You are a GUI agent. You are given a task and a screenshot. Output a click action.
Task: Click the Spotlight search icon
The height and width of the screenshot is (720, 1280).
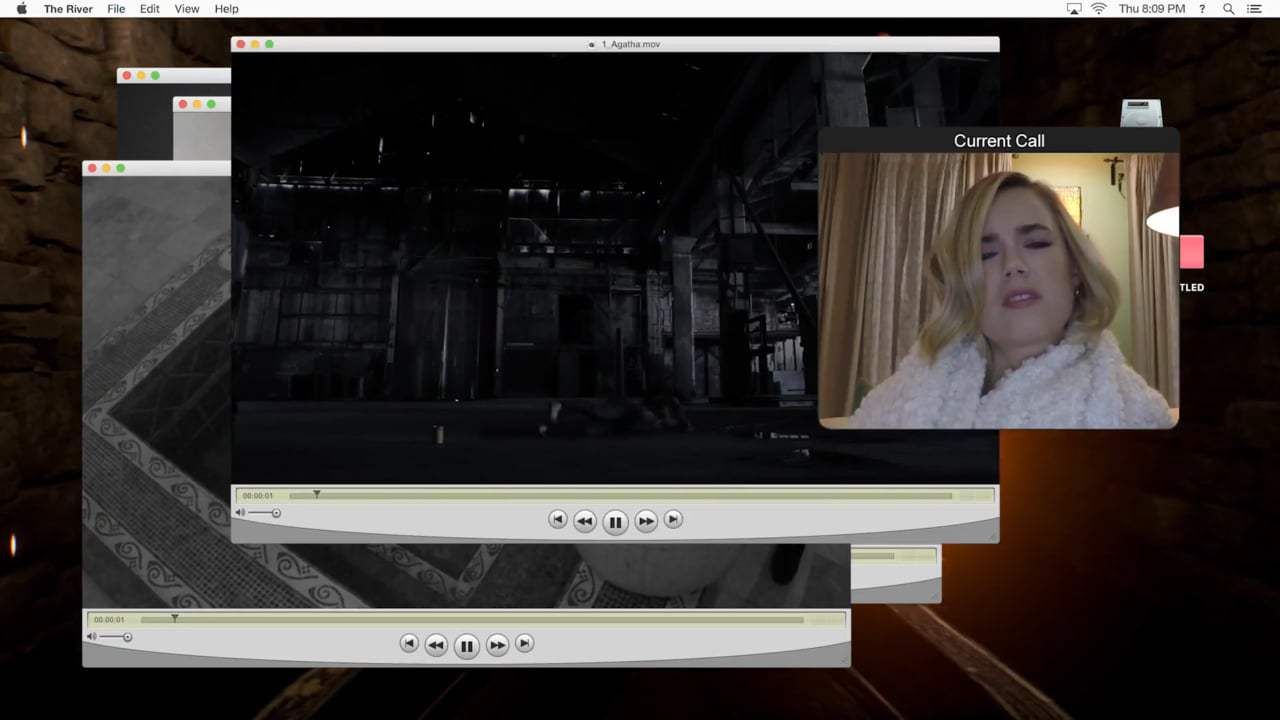[1227, 9]
